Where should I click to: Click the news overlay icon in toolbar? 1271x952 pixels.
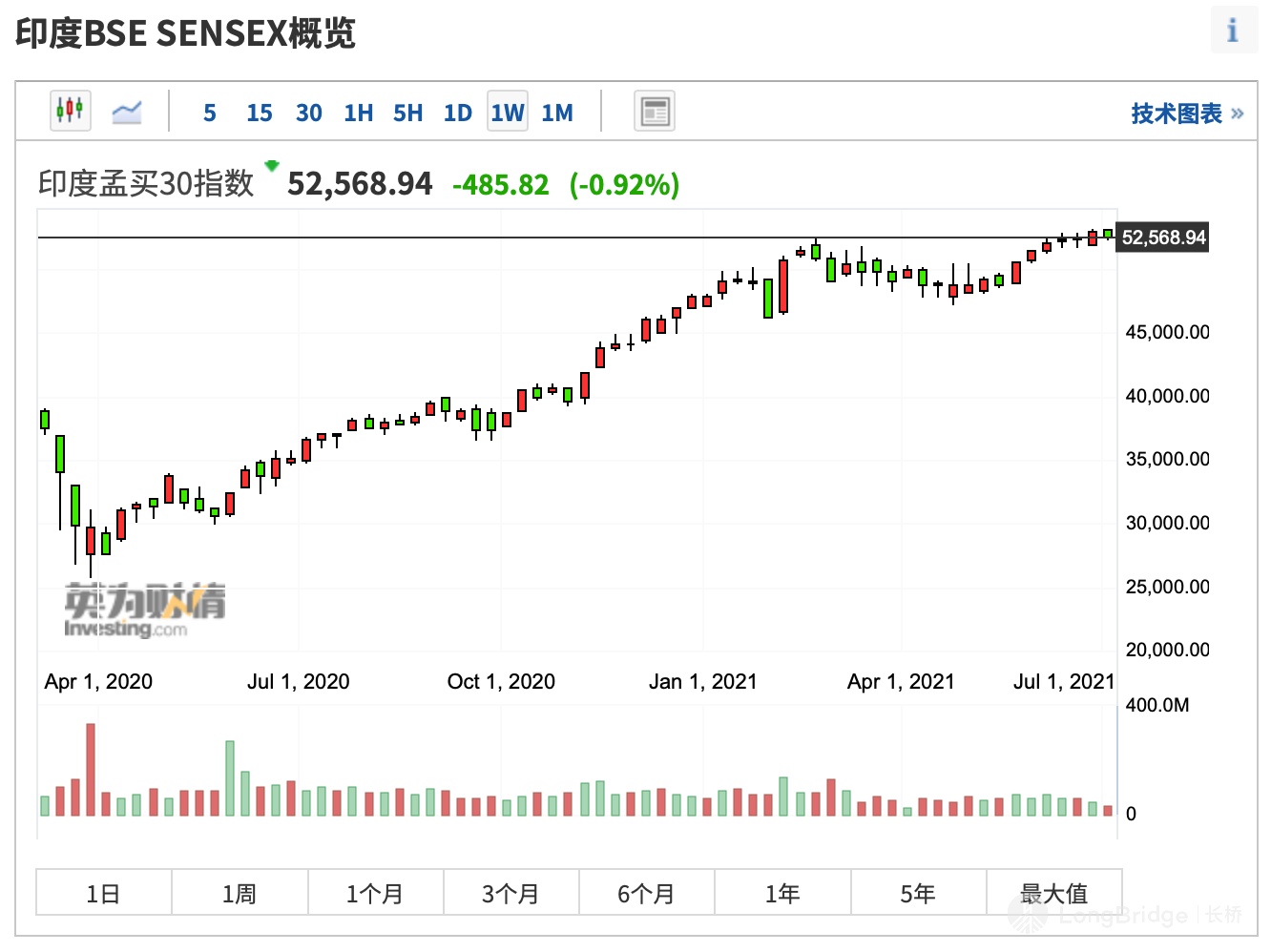655,112
